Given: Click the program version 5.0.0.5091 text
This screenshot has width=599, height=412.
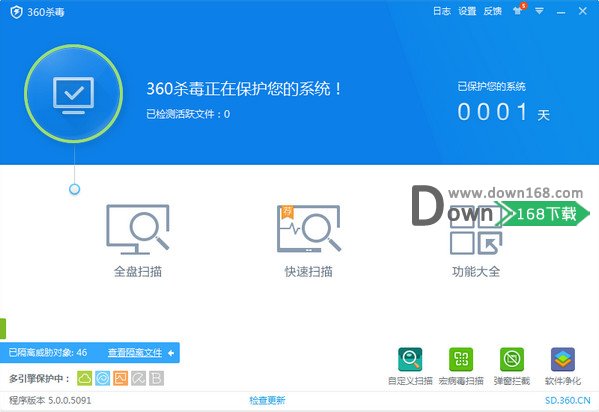Looking at the screenshot, I should [50, 400].
